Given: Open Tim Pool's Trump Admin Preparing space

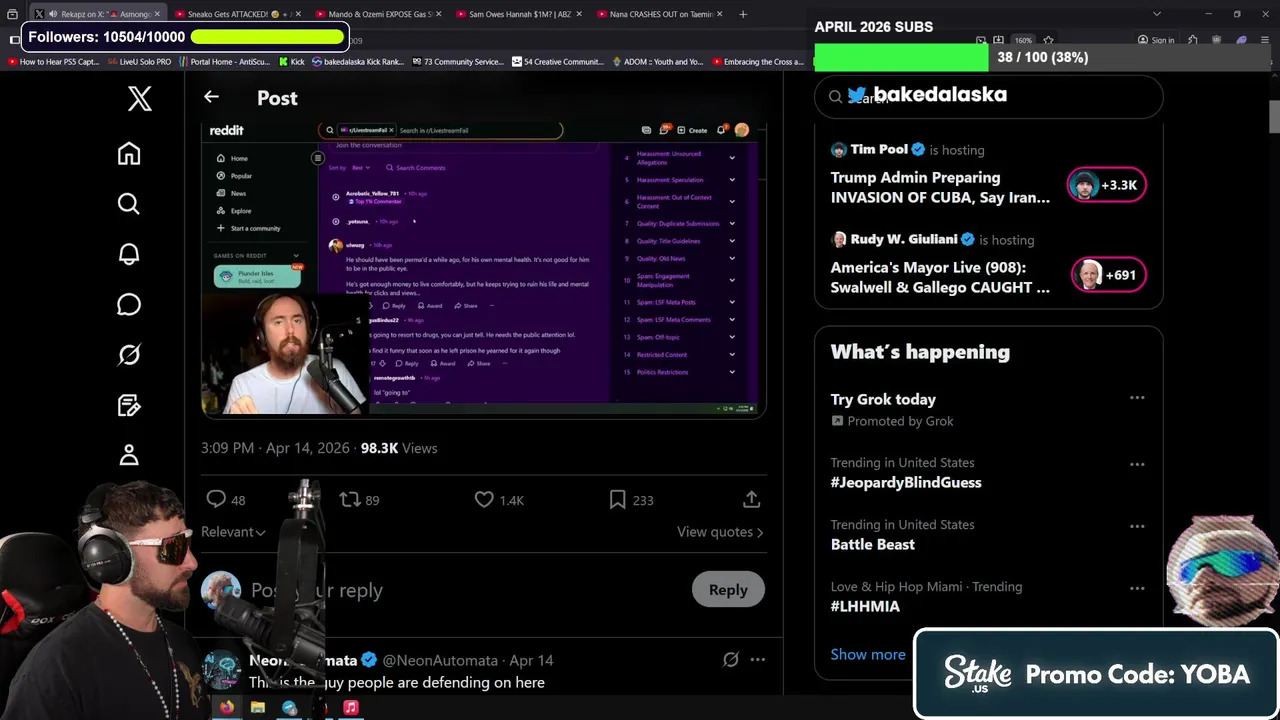Looking at the screenshot, I should coord(940,187).
